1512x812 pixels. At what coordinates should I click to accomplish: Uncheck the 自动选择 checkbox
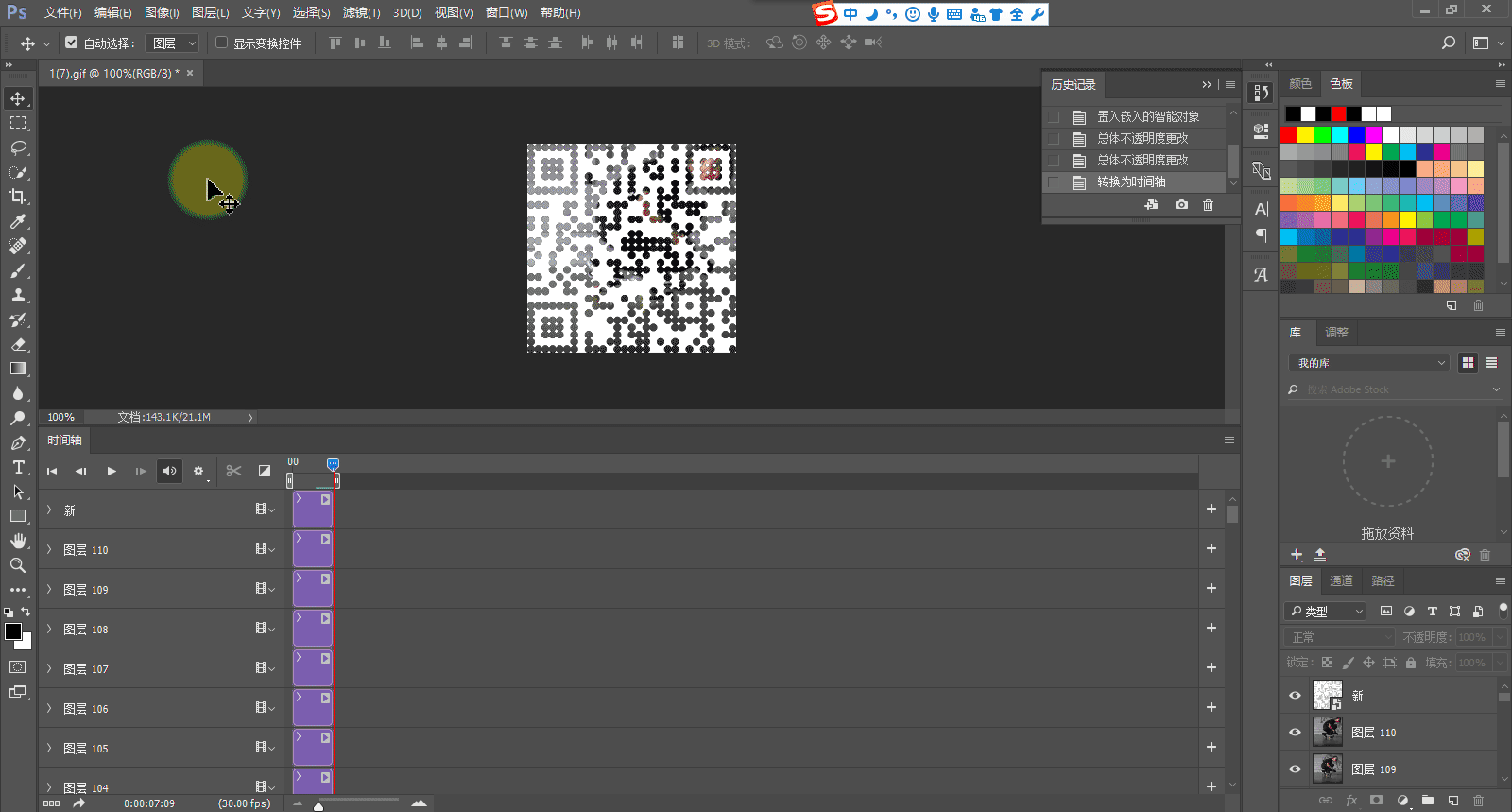pyautogui.click(x=72, y=43)
